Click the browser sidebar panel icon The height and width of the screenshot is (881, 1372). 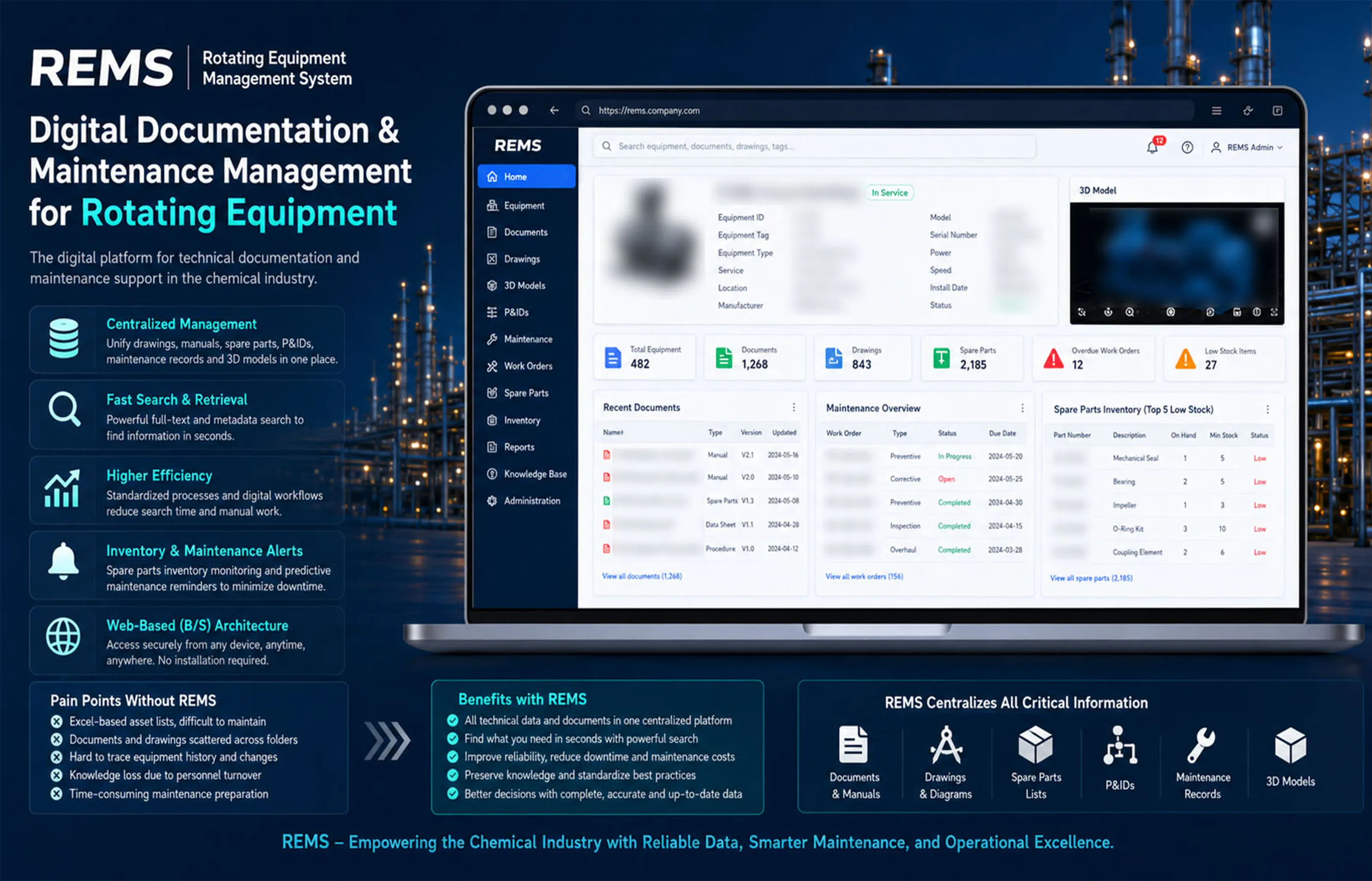coord(1278,111)
